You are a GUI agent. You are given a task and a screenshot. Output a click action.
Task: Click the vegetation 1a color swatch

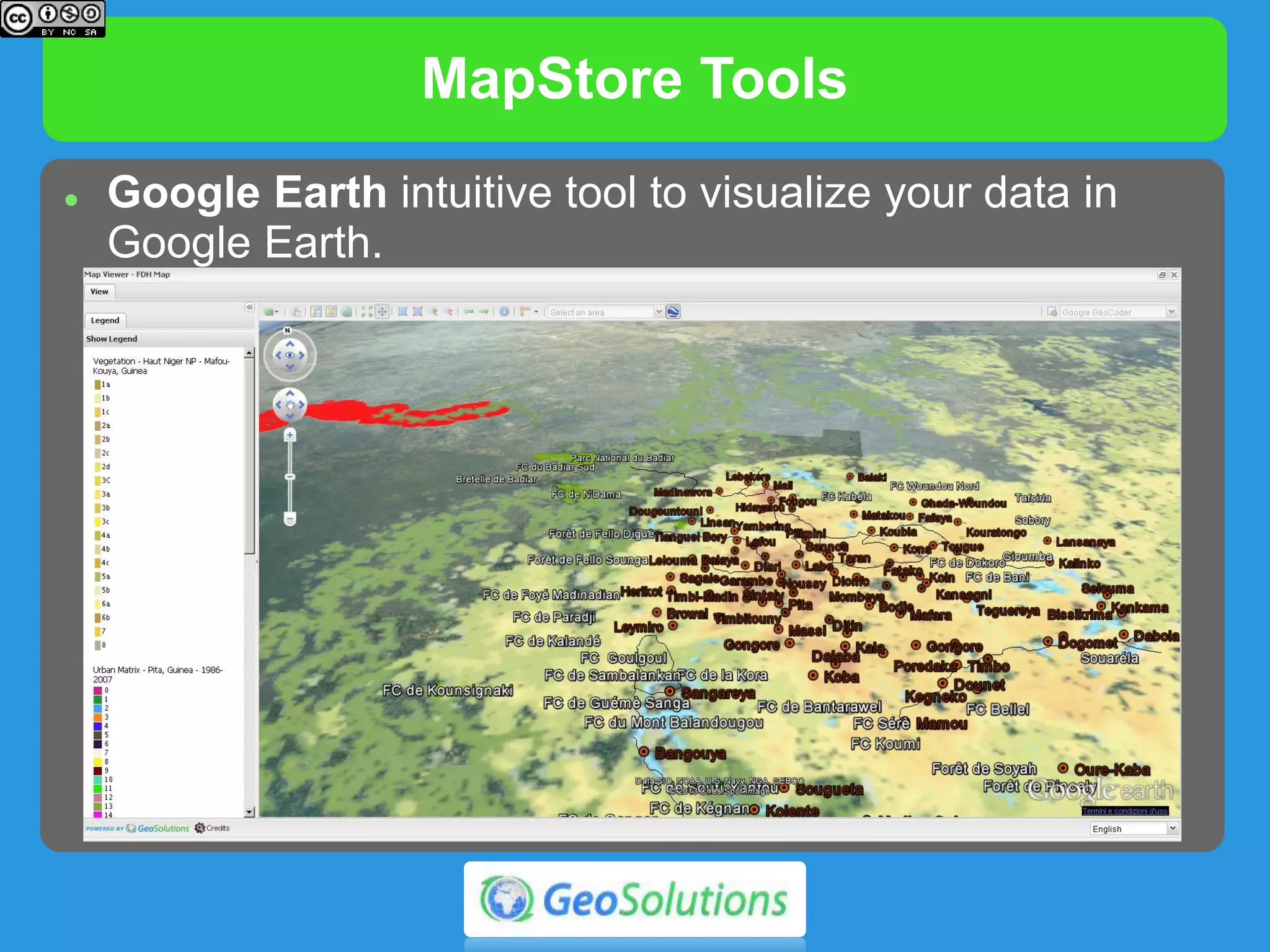pyautogui.click(x=97, y=385)
